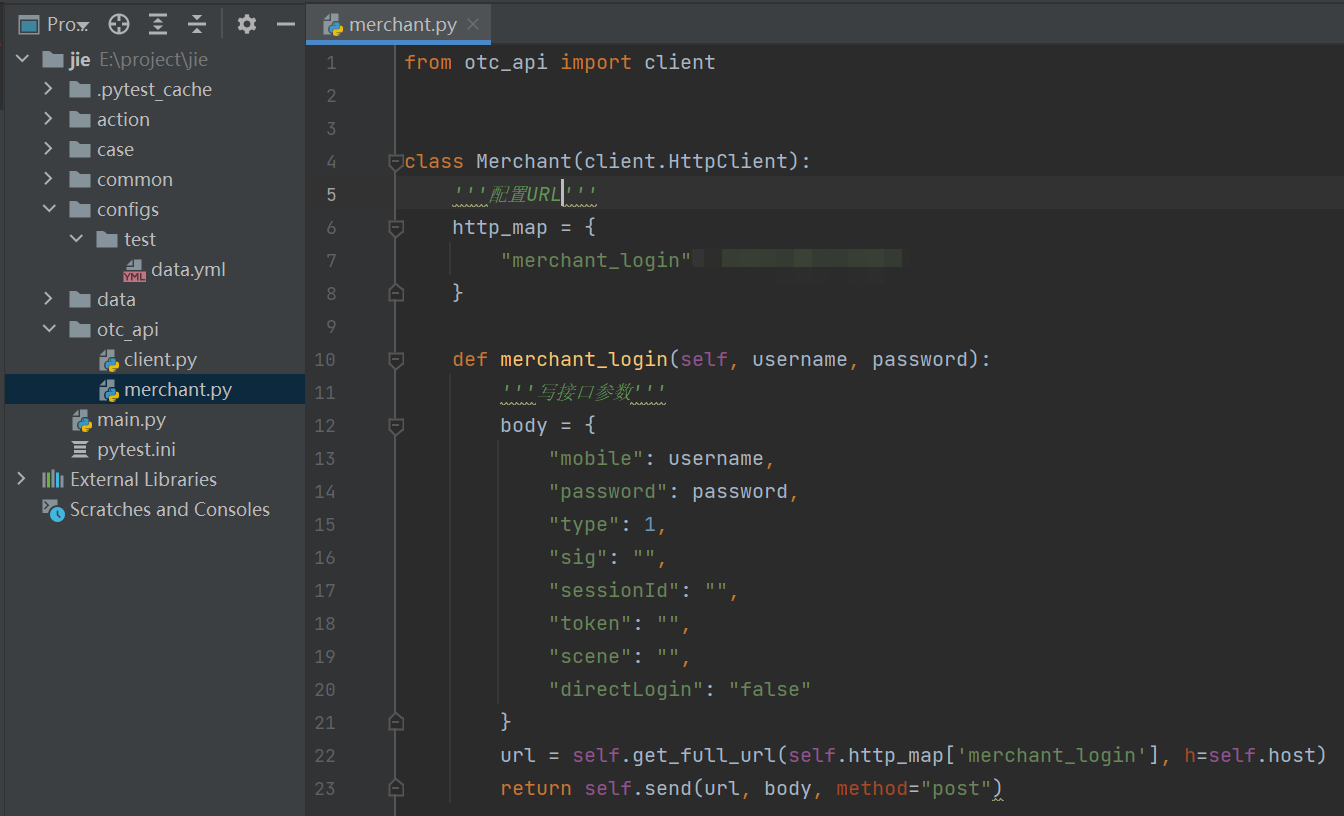Select External Libraries label in tree

pos(143,480)
